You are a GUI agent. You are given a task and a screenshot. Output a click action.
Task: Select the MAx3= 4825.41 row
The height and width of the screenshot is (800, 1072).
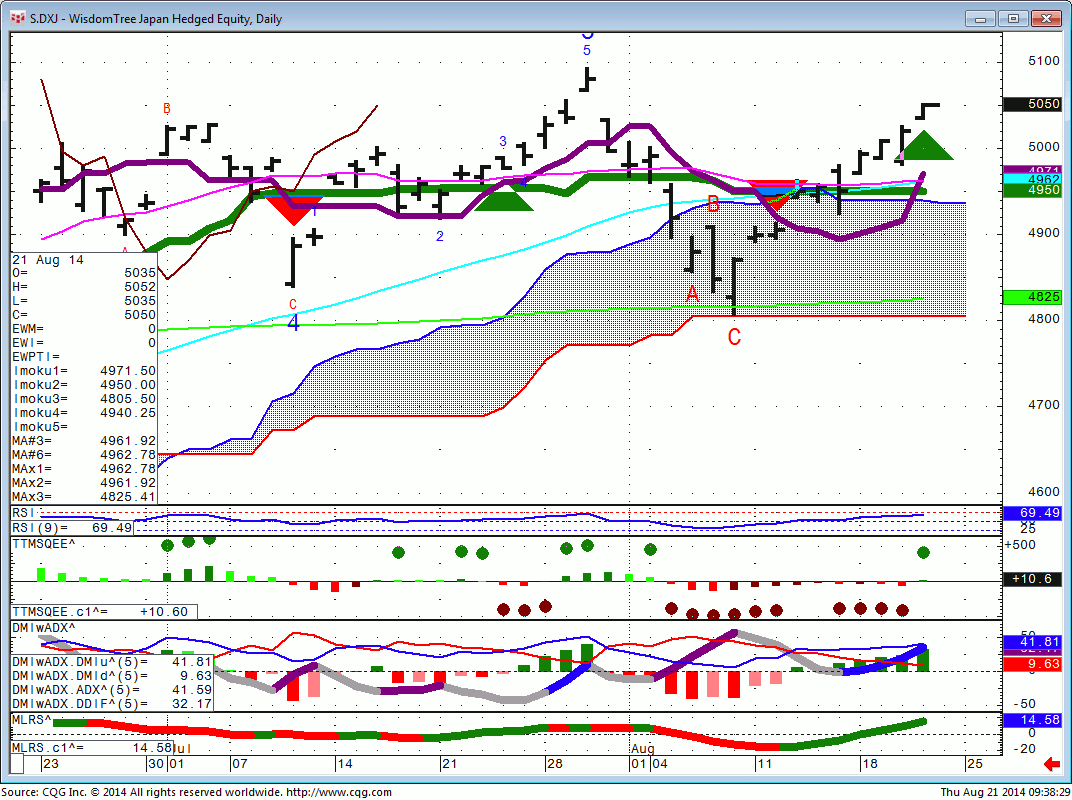click(84, 497)
